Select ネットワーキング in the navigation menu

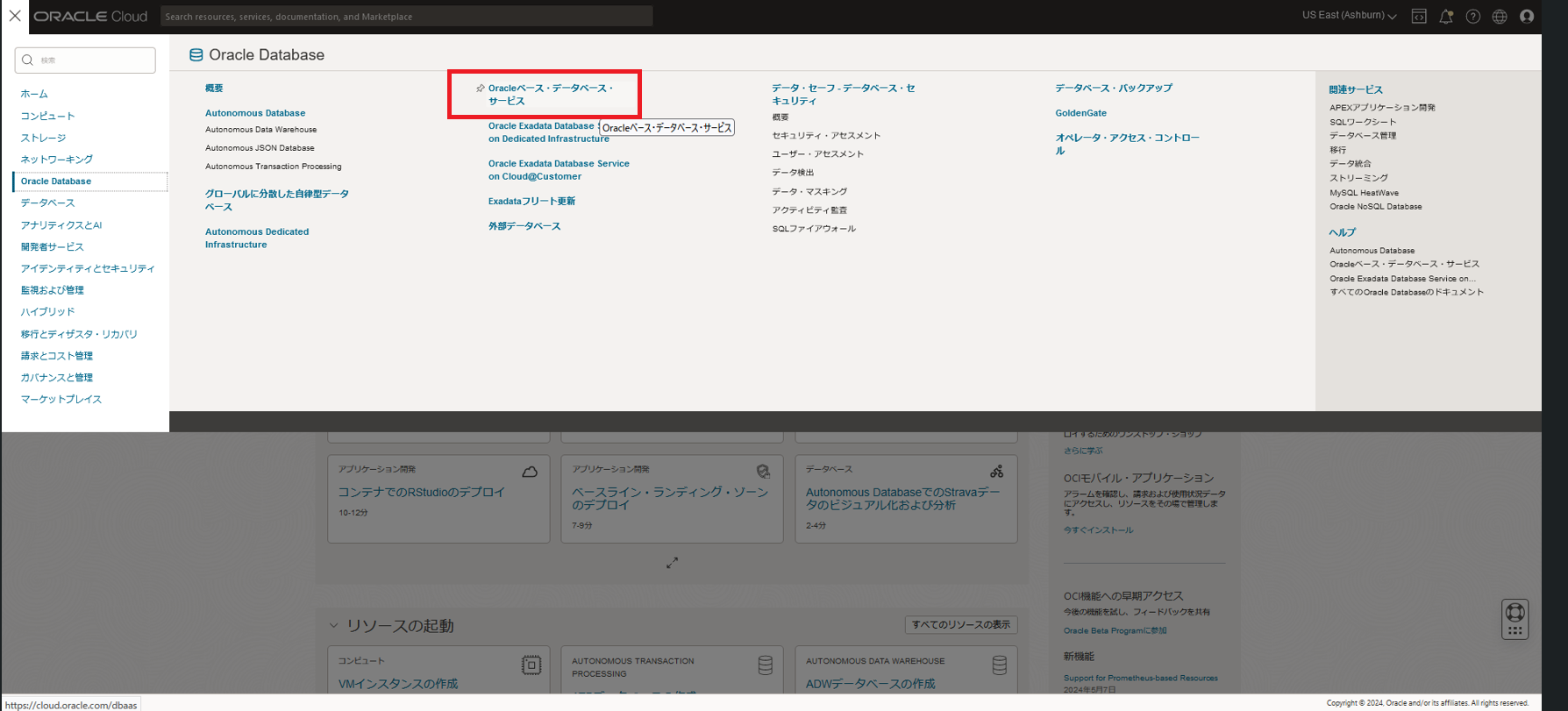click(x=56, y=160)
